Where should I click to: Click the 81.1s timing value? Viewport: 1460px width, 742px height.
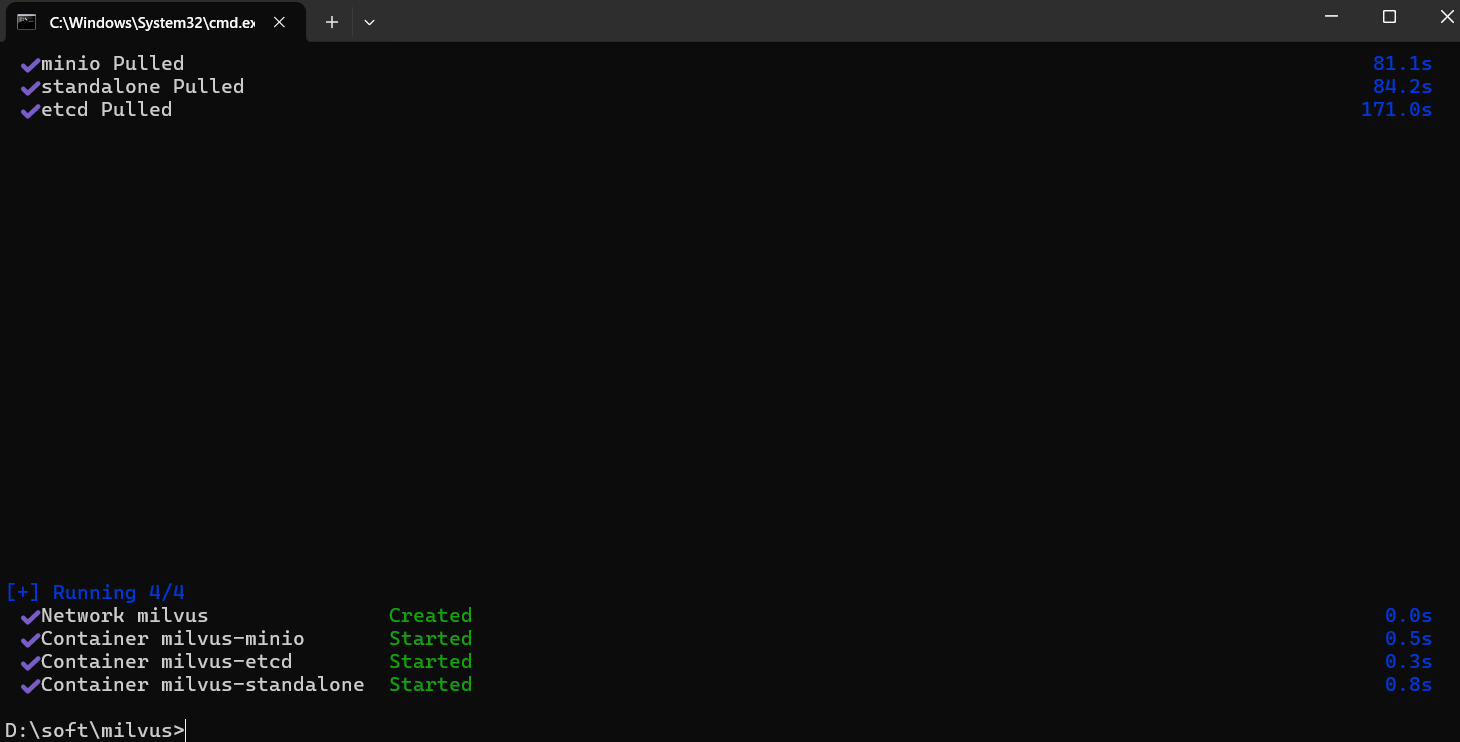point(1402,64)
